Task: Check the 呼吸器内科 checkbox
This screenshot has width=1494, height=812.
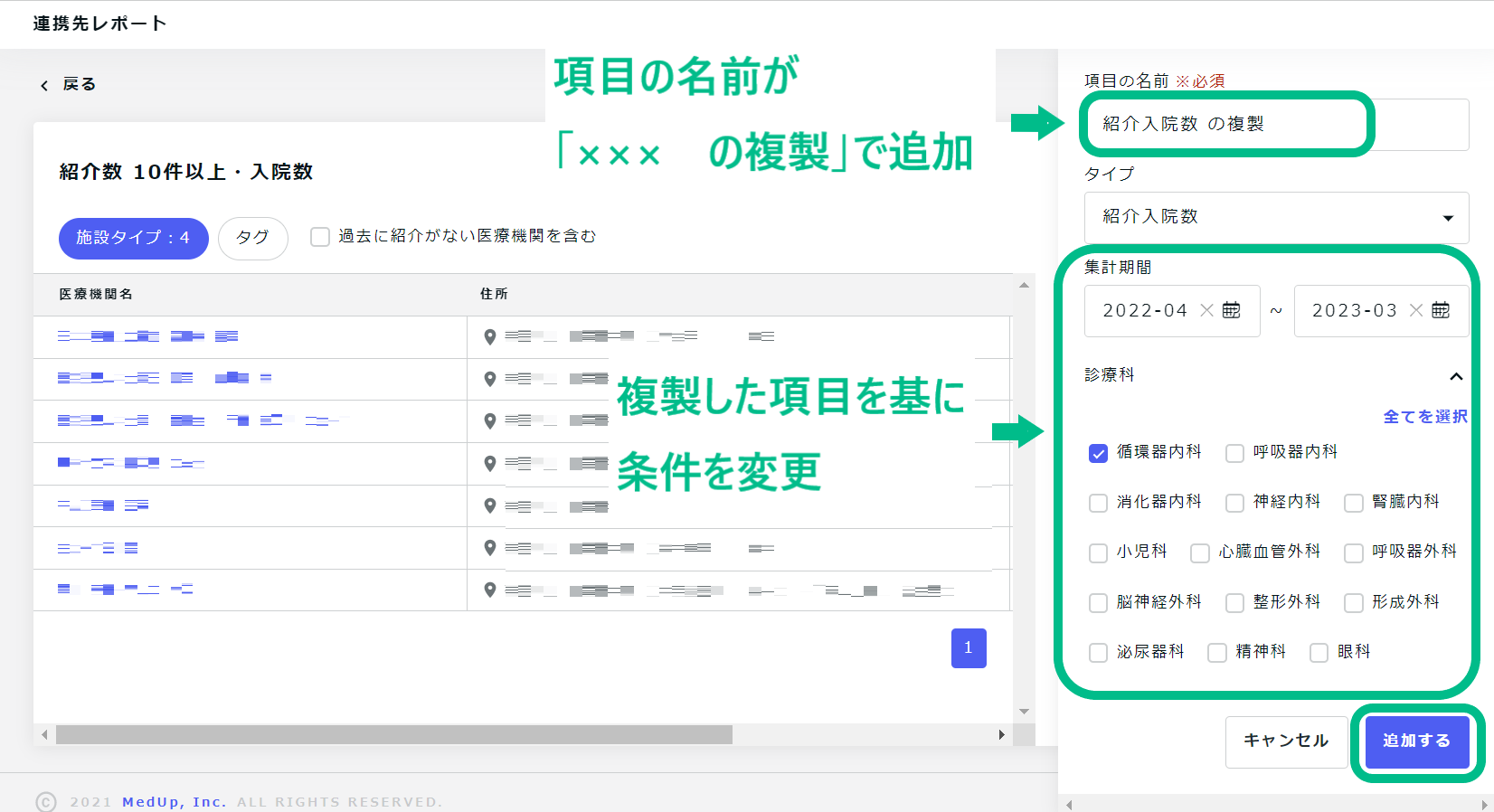Action: [1234, 453]
